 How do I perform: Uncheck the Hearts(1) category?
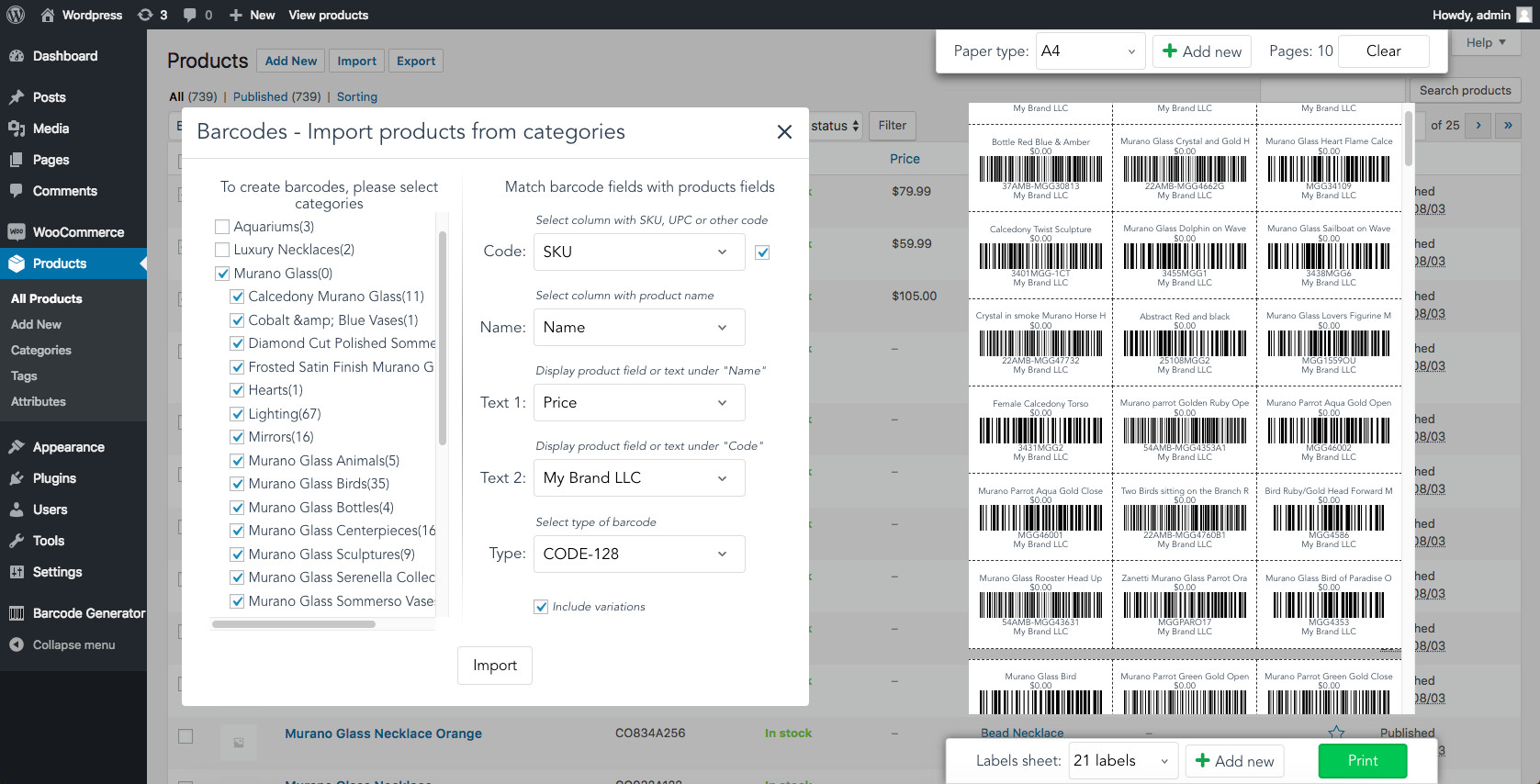(237, 390)
